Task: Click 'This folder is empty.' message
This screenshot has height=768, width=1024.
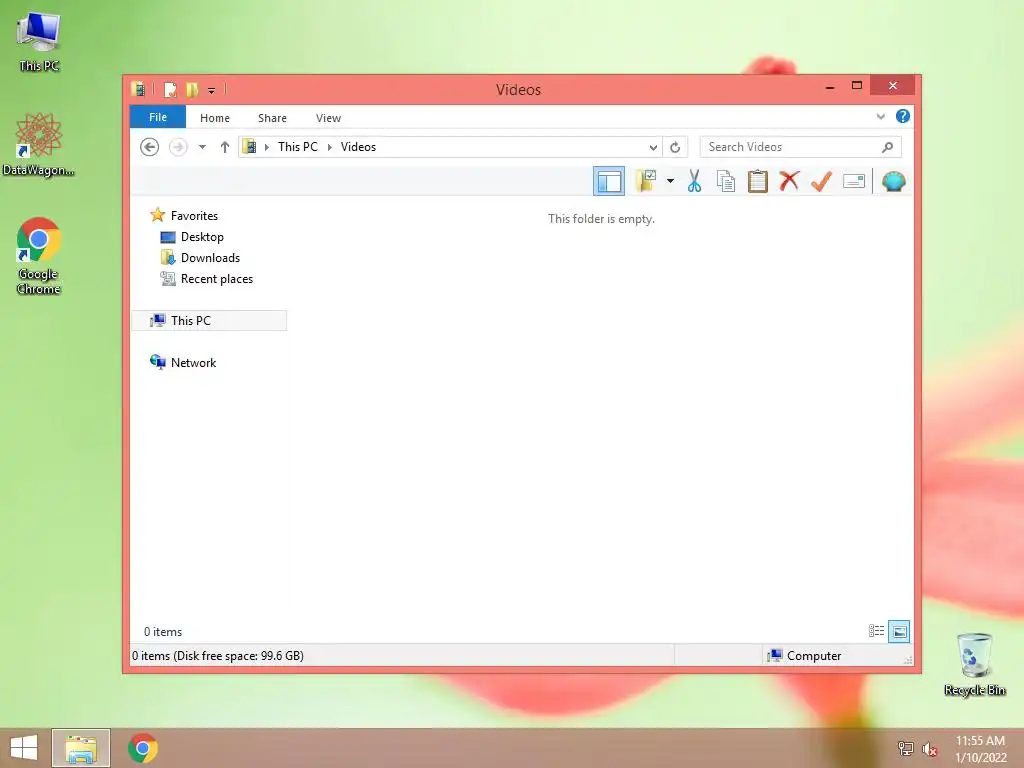Action: point(601,219)
